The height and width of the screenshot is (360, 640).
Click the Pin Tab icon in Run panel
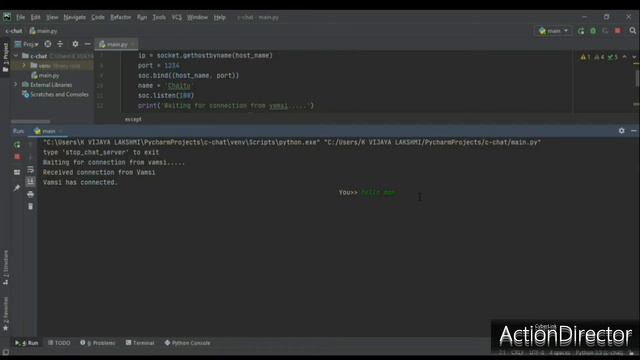[x=17, y=188]
